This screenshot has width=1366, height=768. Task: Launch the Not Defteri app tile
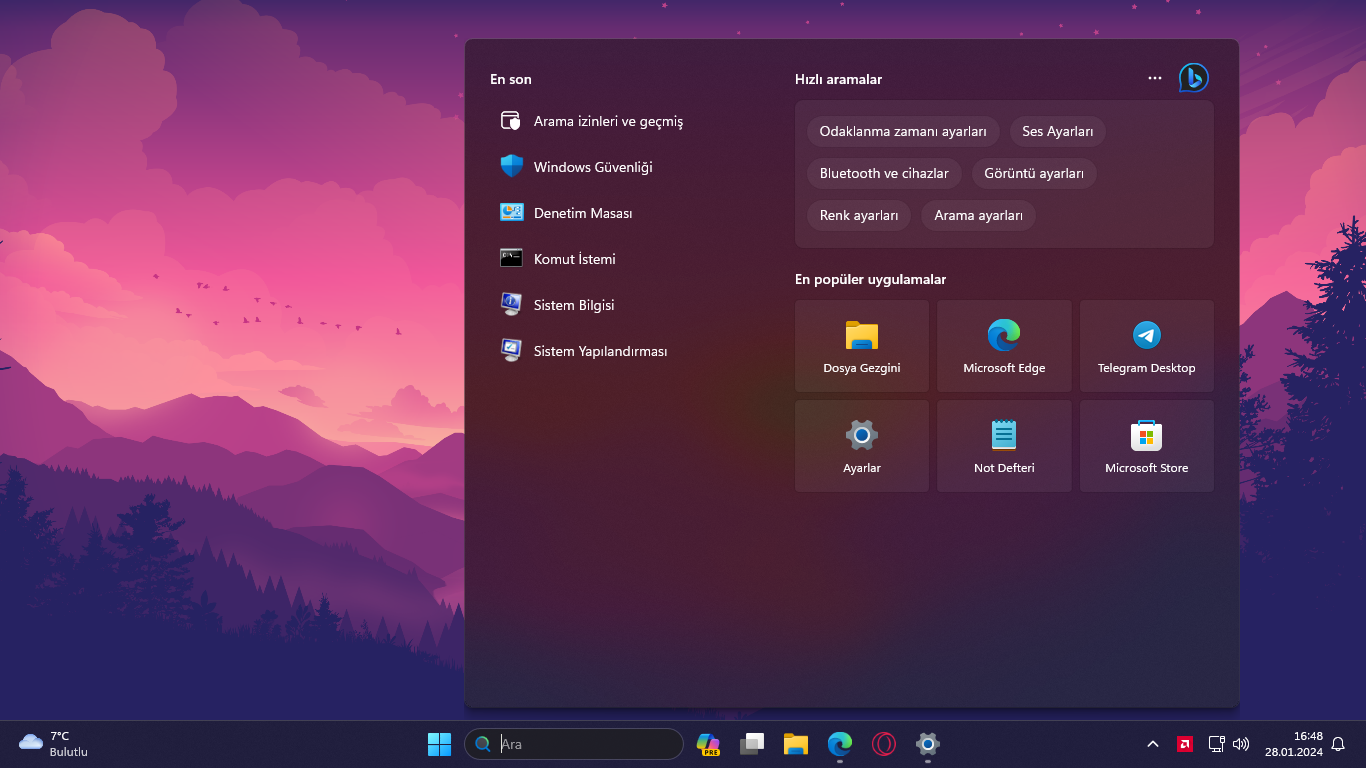pyautogui.click(x=1004, y=446)
